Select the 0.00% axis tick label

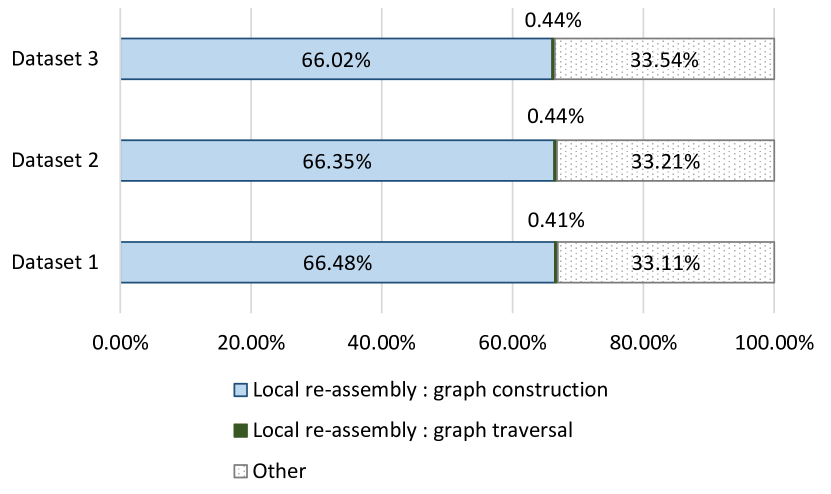point(120,342)
